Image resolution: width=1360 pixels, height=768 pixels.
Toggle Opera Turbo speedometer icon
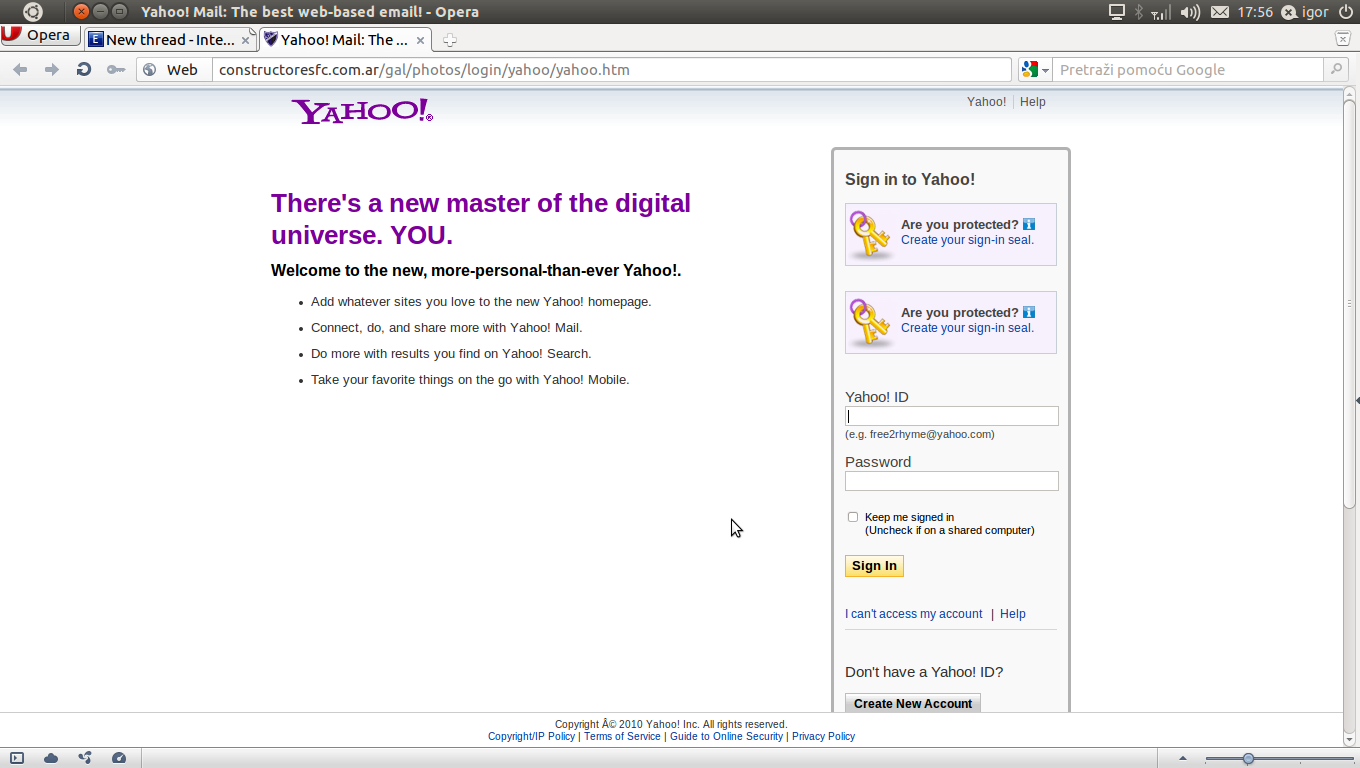click(119, 758)
